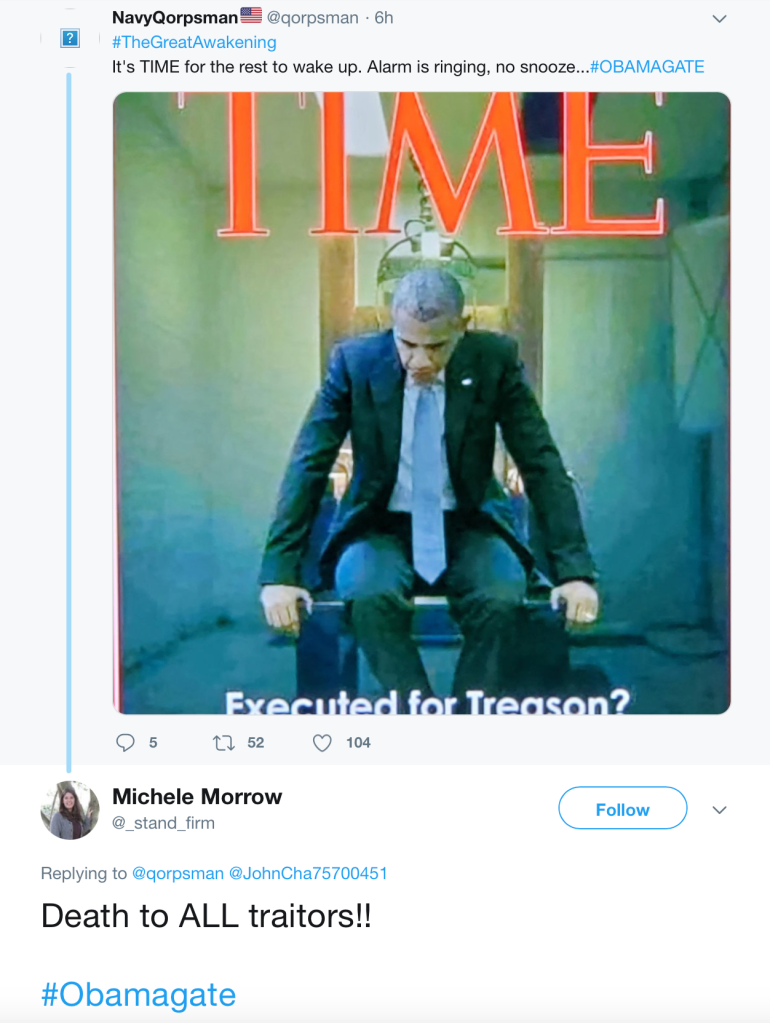This screenshot has width=770, height=1023.
Task: Like the tweet with the heart icon
Action: [x=322, y=742]
